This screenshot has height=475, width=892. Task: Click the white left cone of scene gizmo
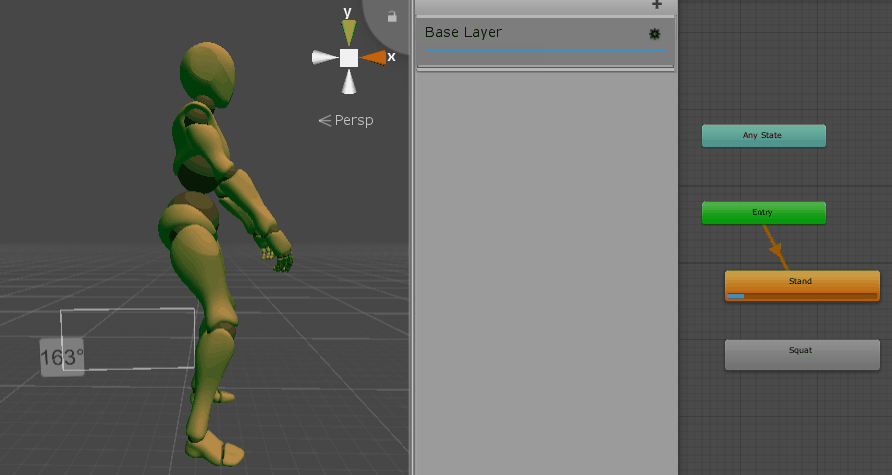pos(324,58)
